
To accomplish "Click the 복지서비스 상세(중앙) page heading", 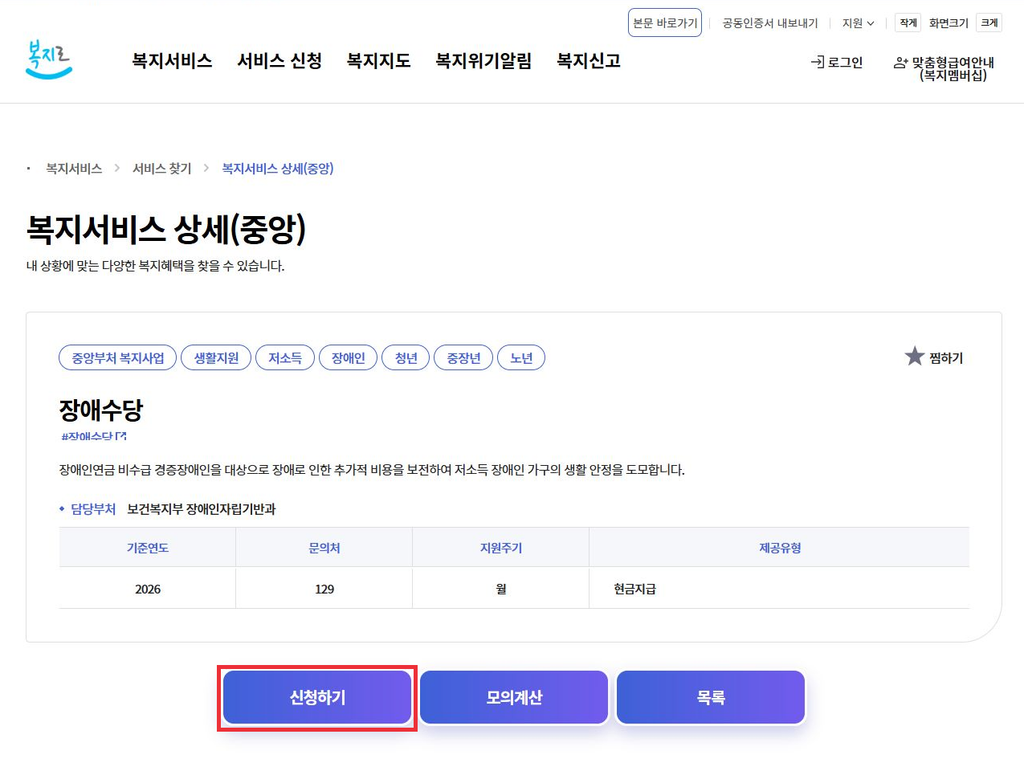I will tap(167, 229).
